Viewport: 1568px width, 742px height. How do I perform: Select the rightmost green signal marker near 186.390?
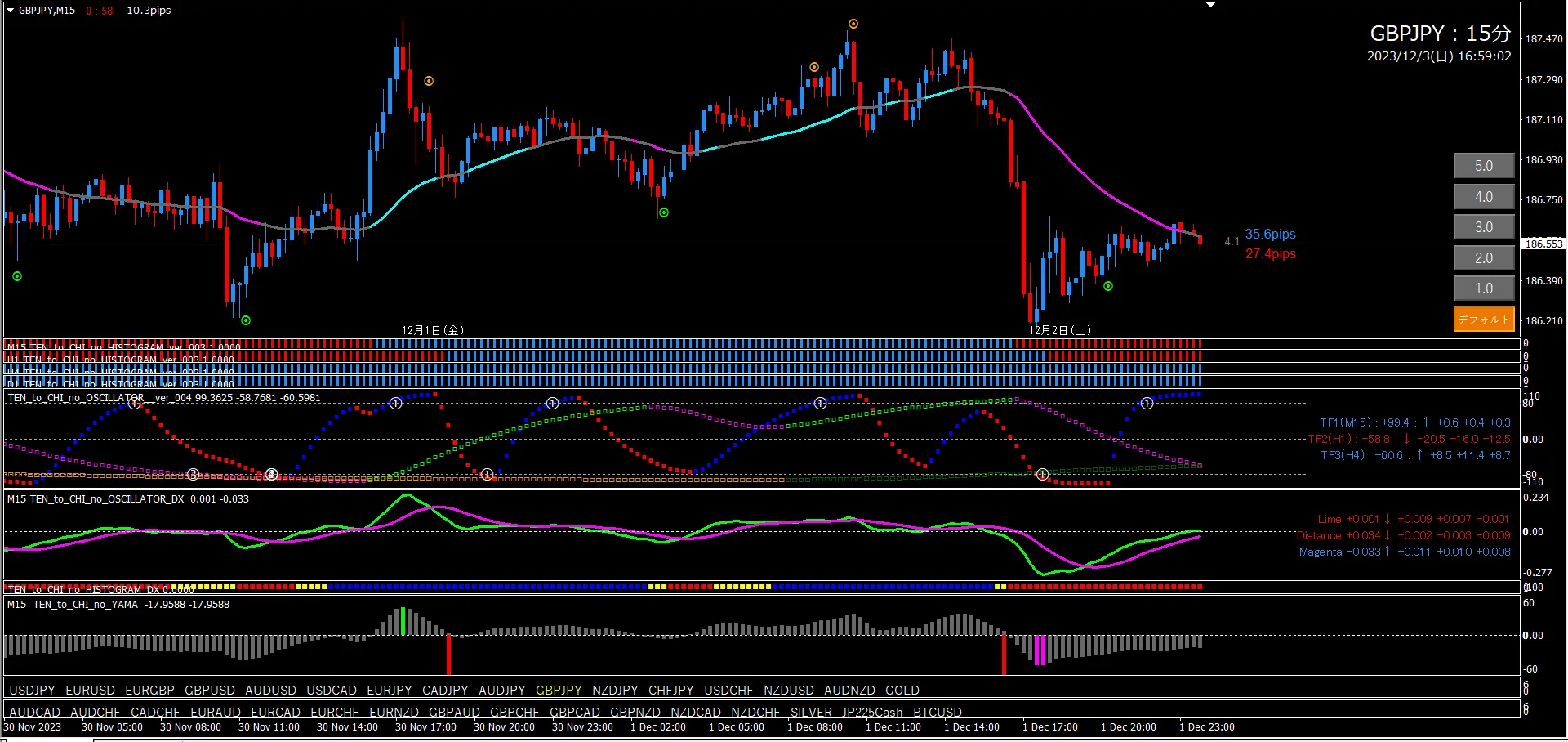[1108, 286]
